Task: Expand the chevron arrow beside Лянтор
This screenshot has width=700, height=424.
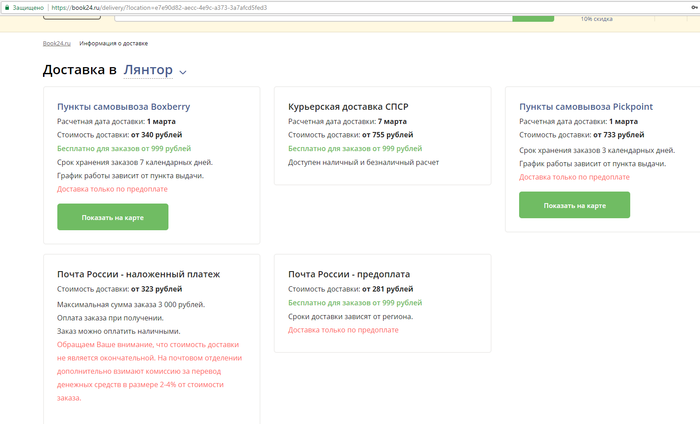Action: [183, 72]
